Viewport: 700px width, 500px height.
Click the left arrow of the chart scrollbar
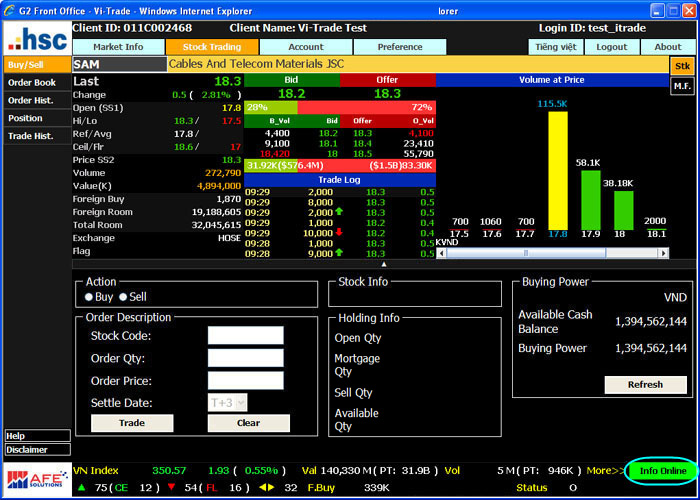tap(441, 253)
